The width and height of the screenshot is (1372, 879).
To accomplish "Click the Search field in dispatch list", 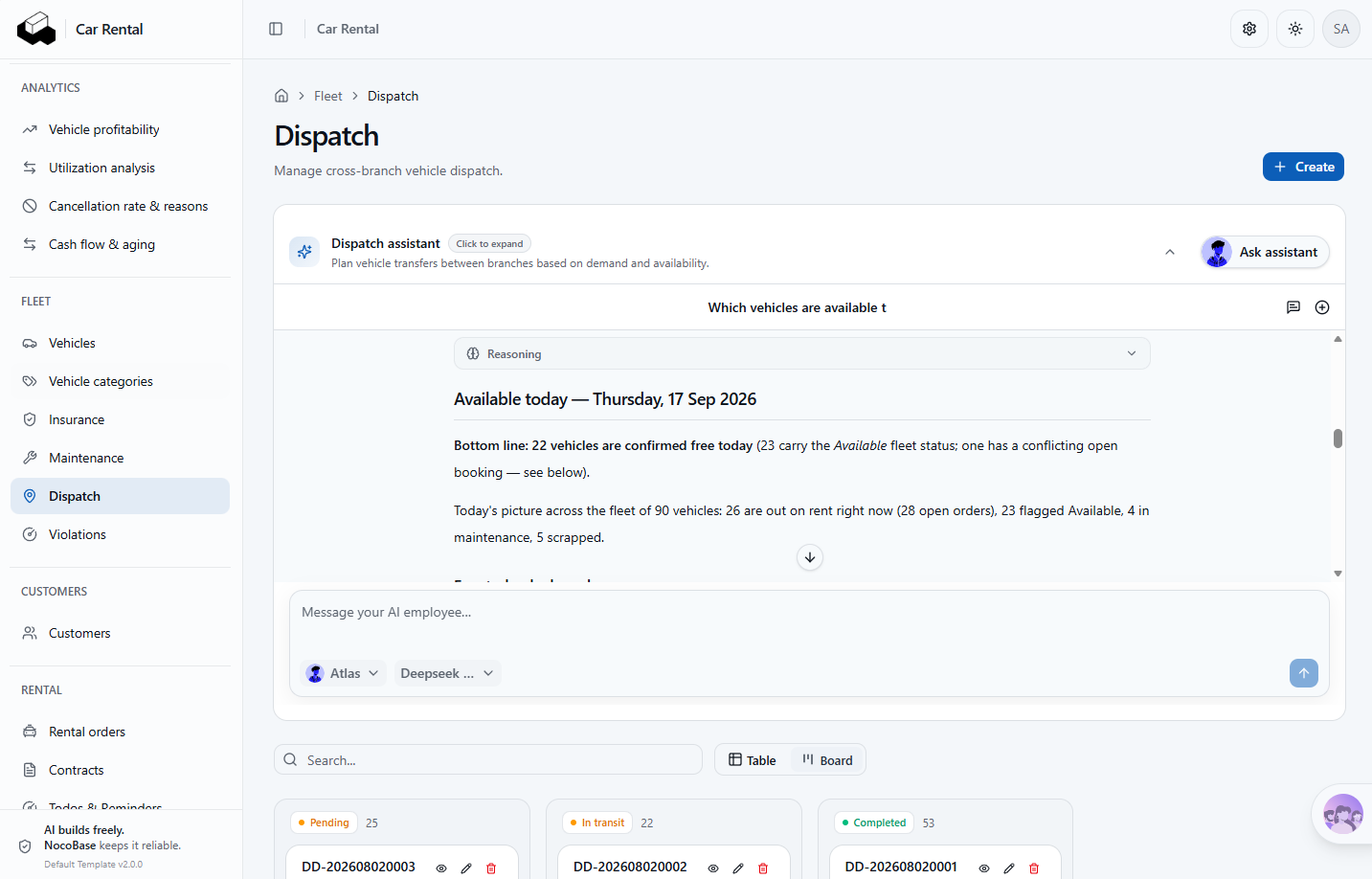I will (488, 760).
